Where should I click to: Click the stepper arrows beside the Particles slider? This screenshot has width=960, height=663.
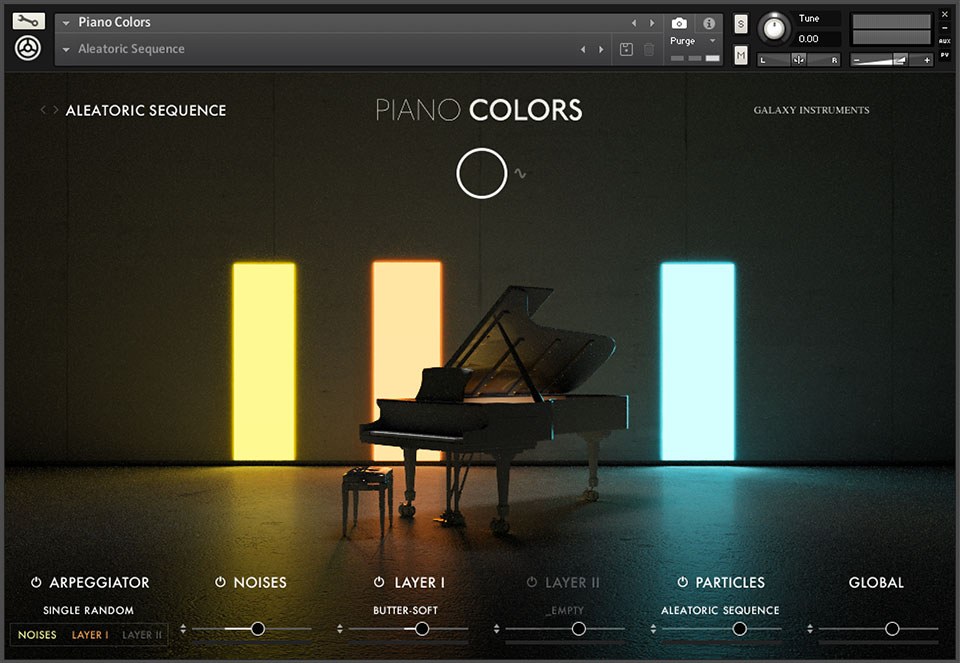pyautogui.click(x=653, y=629)
